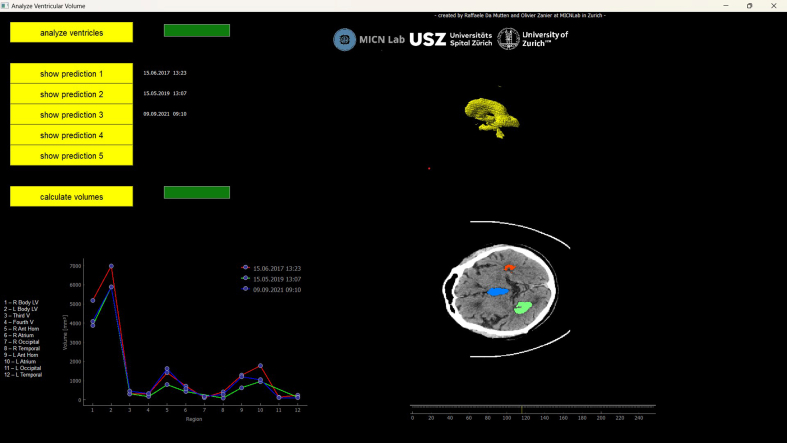Click green status bar beside analyze ventricles

click(x=197, y=31)
